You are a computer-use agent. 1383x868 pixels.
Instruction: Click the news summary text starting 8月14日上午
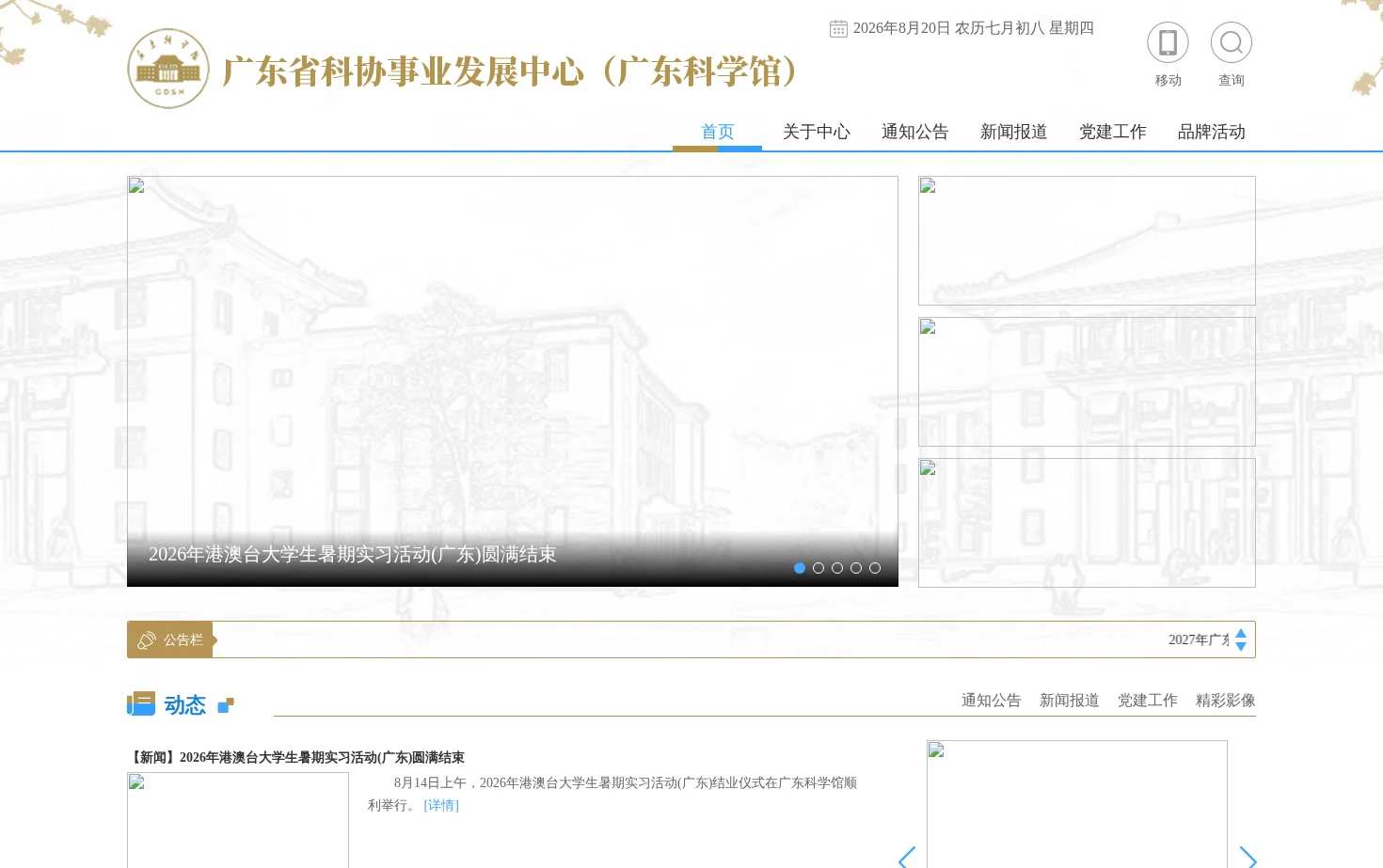[x=612, y=794]
